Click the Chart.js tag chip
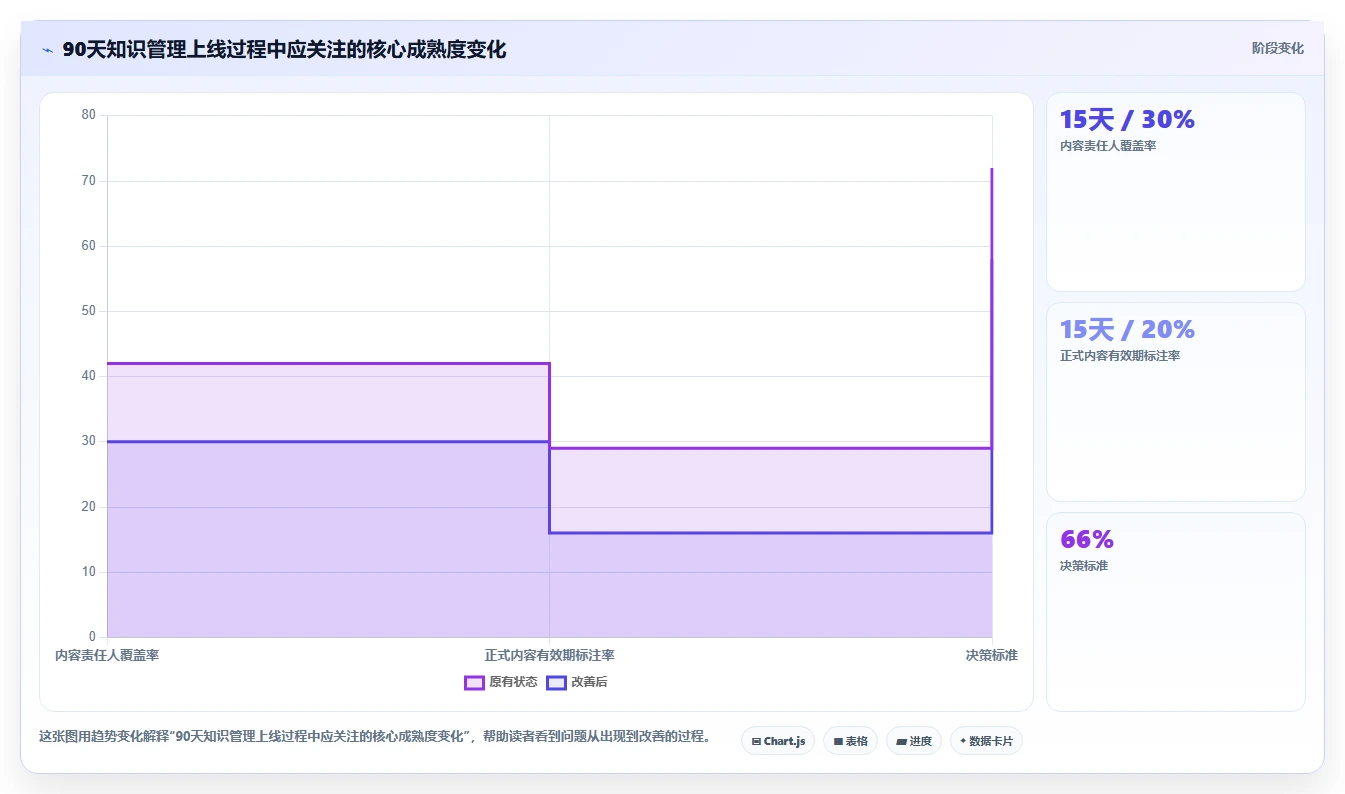The width and height of the screenshot is (1345, 794). (778, 741)
